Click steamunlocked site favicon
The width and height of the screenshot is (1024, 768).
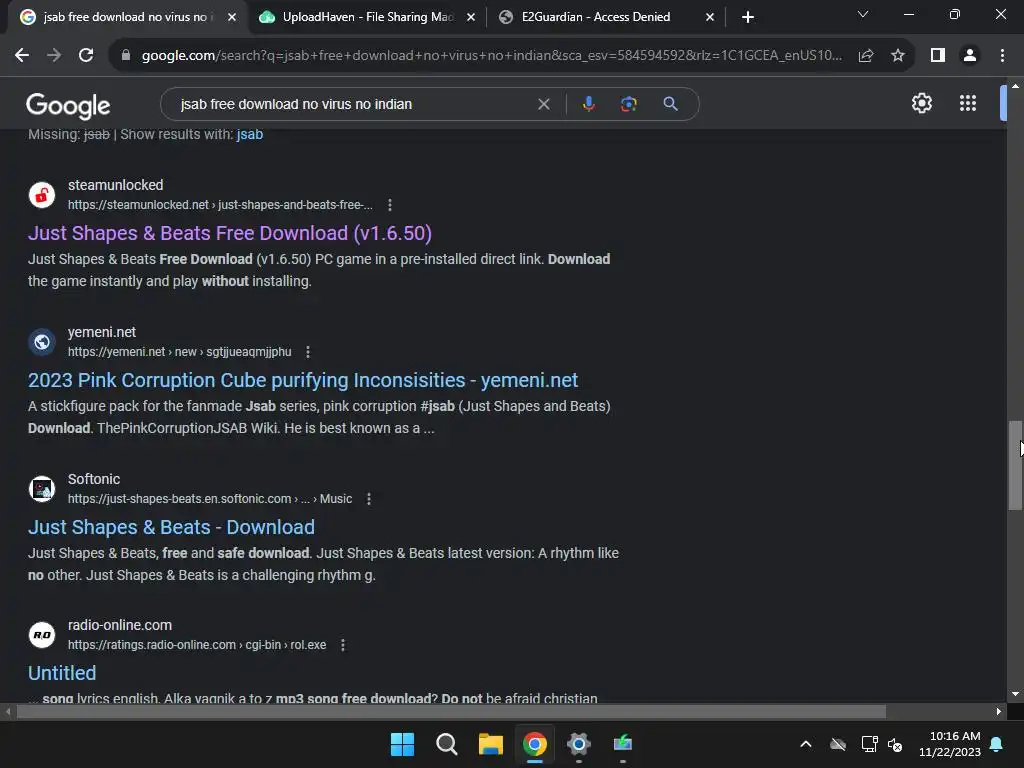click(x=42, y=195)
